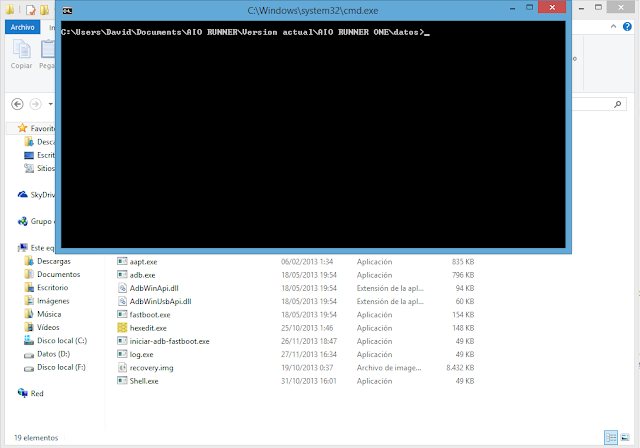Click the Explorer help question mark icon
Viewport: 640px width, 448px height.
click(627, 27)
